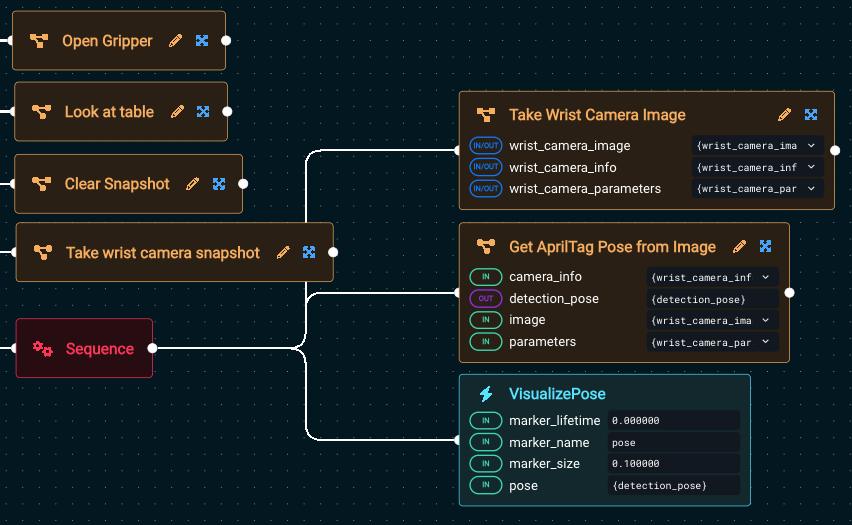Viewport: 852px width, 525px height.
Task: Open the image port value dropdown
Action: (712, 321)
